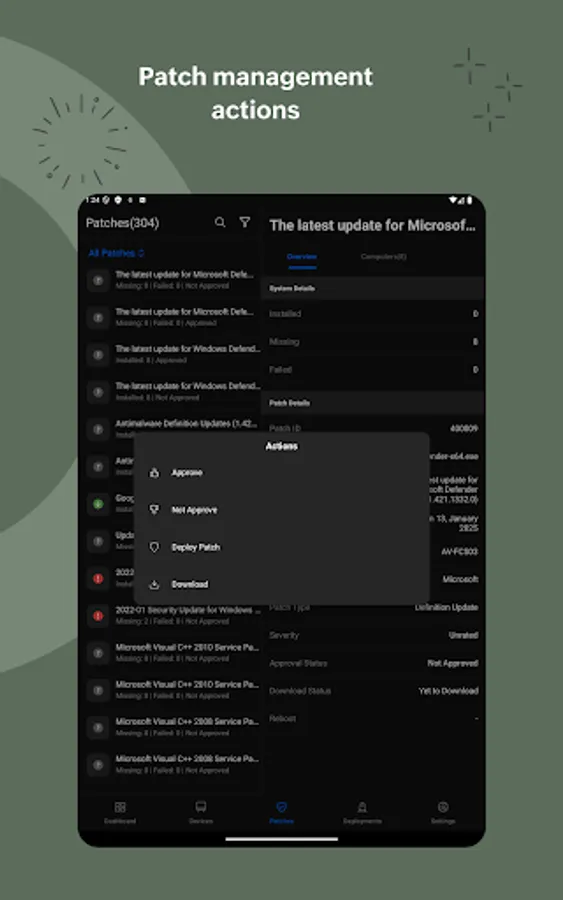
Task: Open Devices in bottom navigation
Action: 201,813
